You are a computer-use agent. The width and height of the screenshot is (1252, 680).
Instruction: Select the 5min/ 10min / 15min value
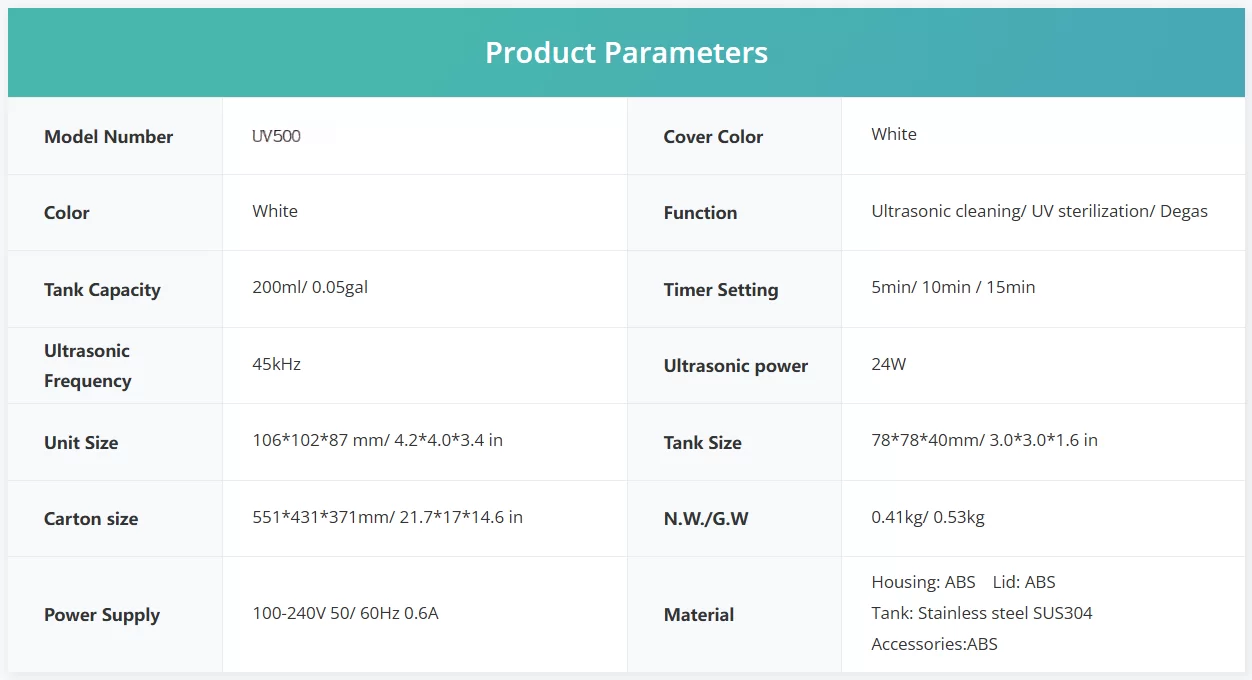coord(953,287)
